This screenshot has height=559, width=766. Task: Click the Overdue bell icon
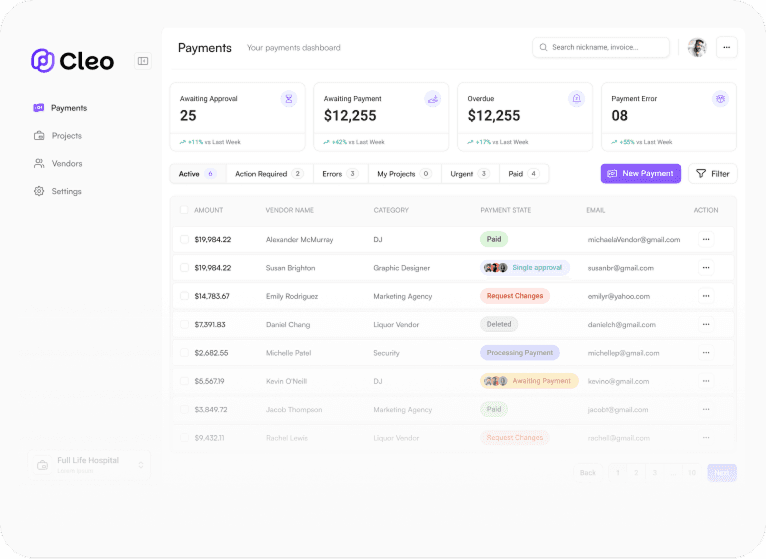(x=576, y=99)
